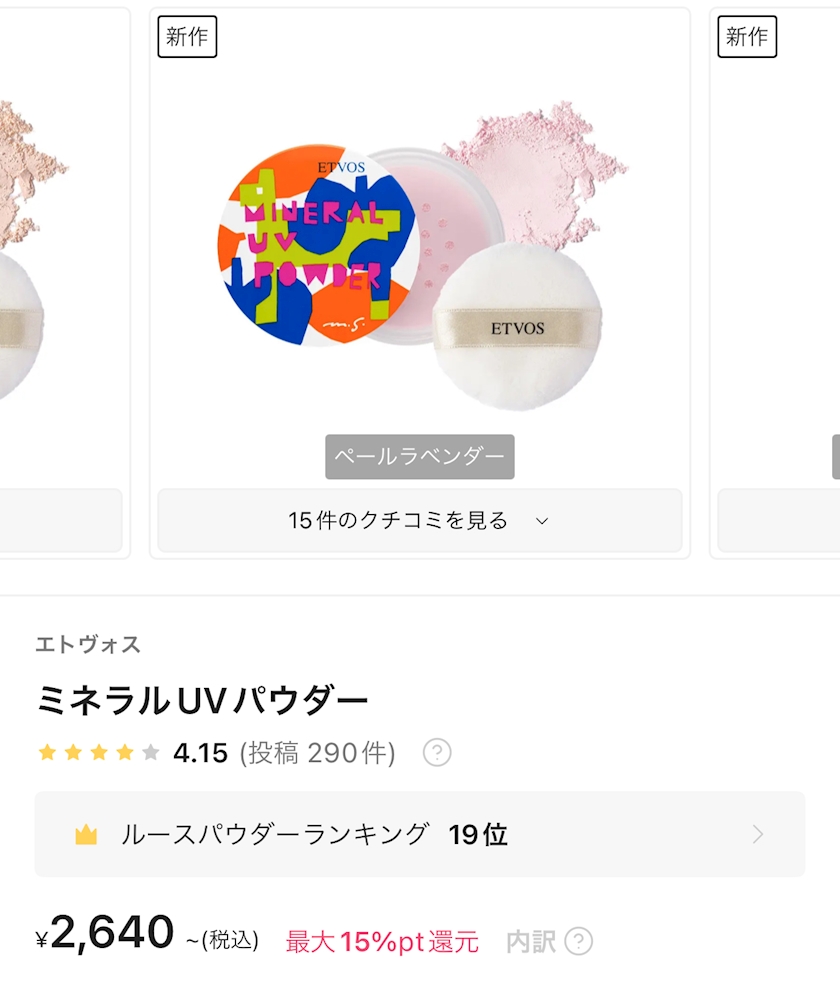Click the star rating icons
Screen dimensions: 840x982
pos(98,752)
